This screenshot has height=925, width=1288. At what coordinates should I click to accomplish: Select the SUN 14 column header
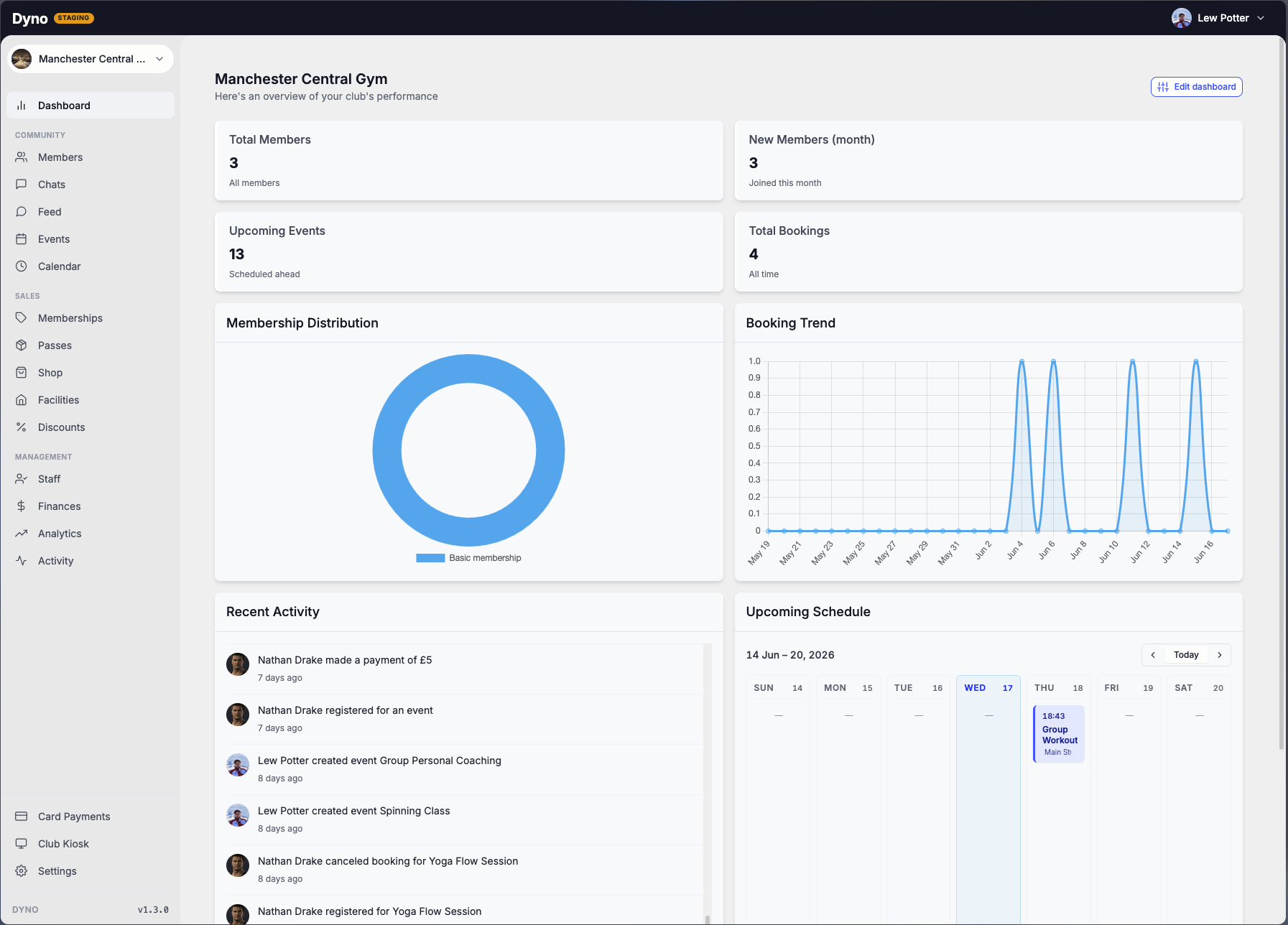[778, 688]
